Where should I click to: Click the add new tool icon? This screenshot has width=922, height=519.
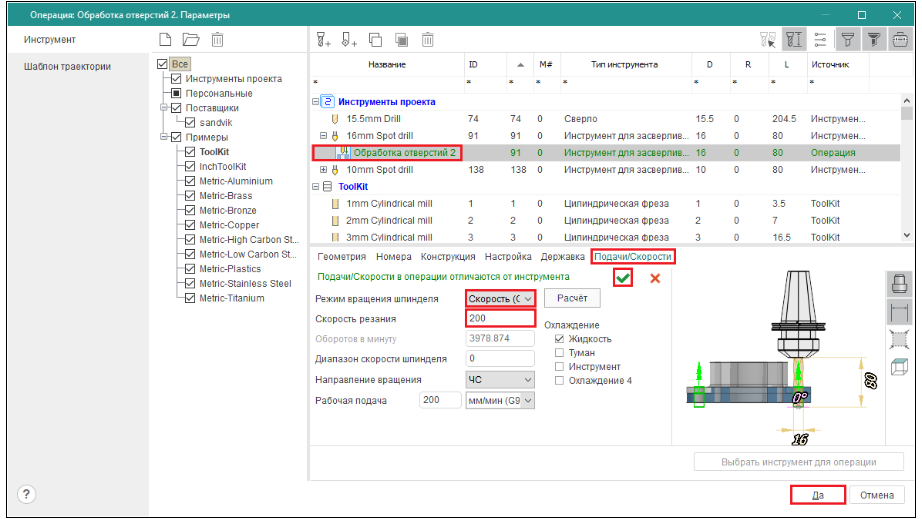click(323, 39)
